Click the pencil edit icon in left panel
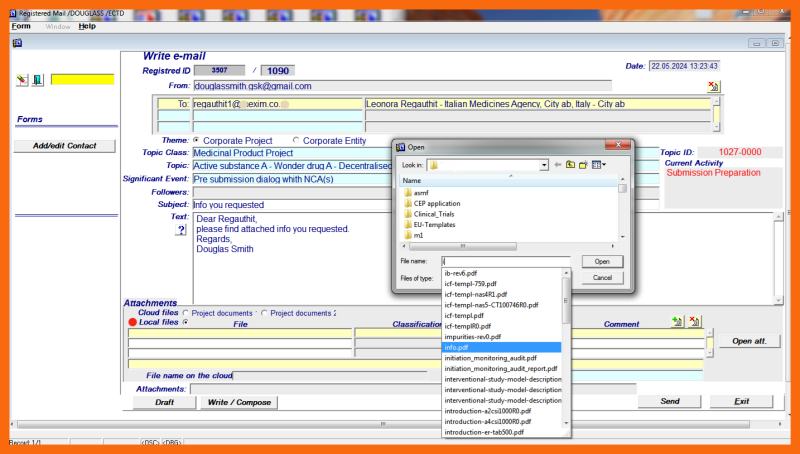The image size is (800, 454). (23, 80)
